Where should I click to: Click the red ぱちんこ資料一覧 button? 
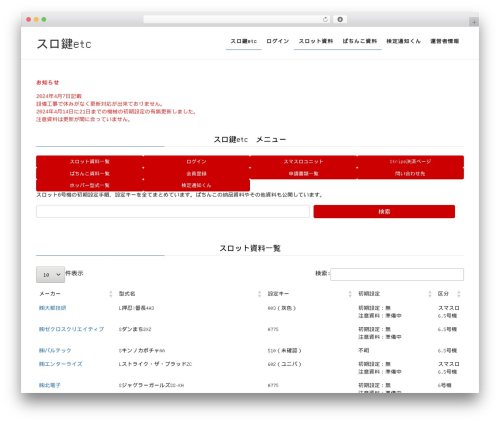tap(90, 174)
